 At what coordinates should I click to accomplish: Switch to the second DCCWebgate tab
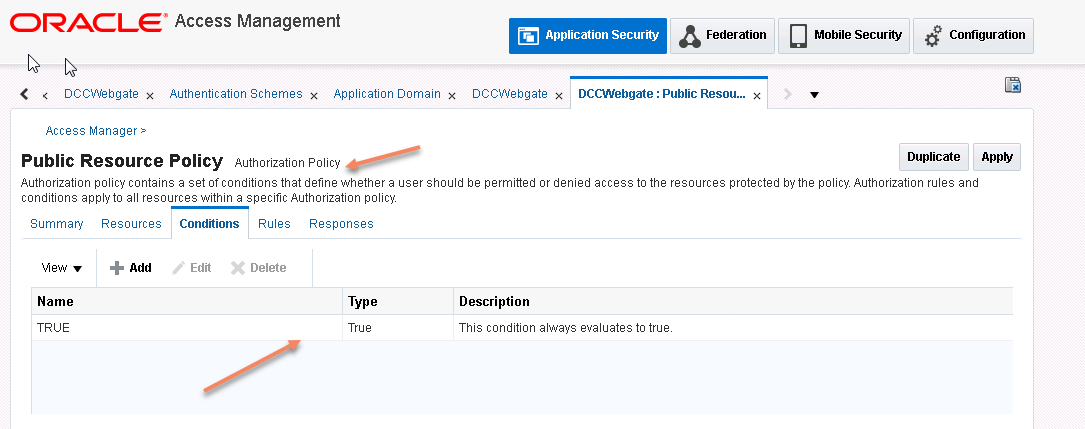(x=510, y=93)
